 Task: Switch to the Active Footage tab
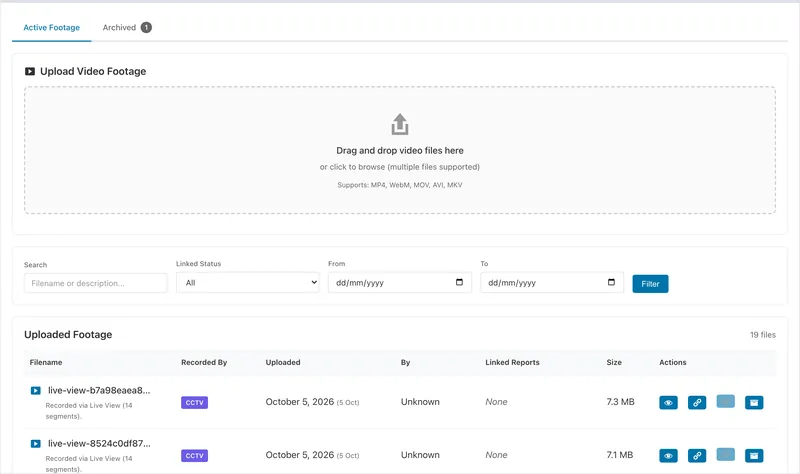coord(52,28)
